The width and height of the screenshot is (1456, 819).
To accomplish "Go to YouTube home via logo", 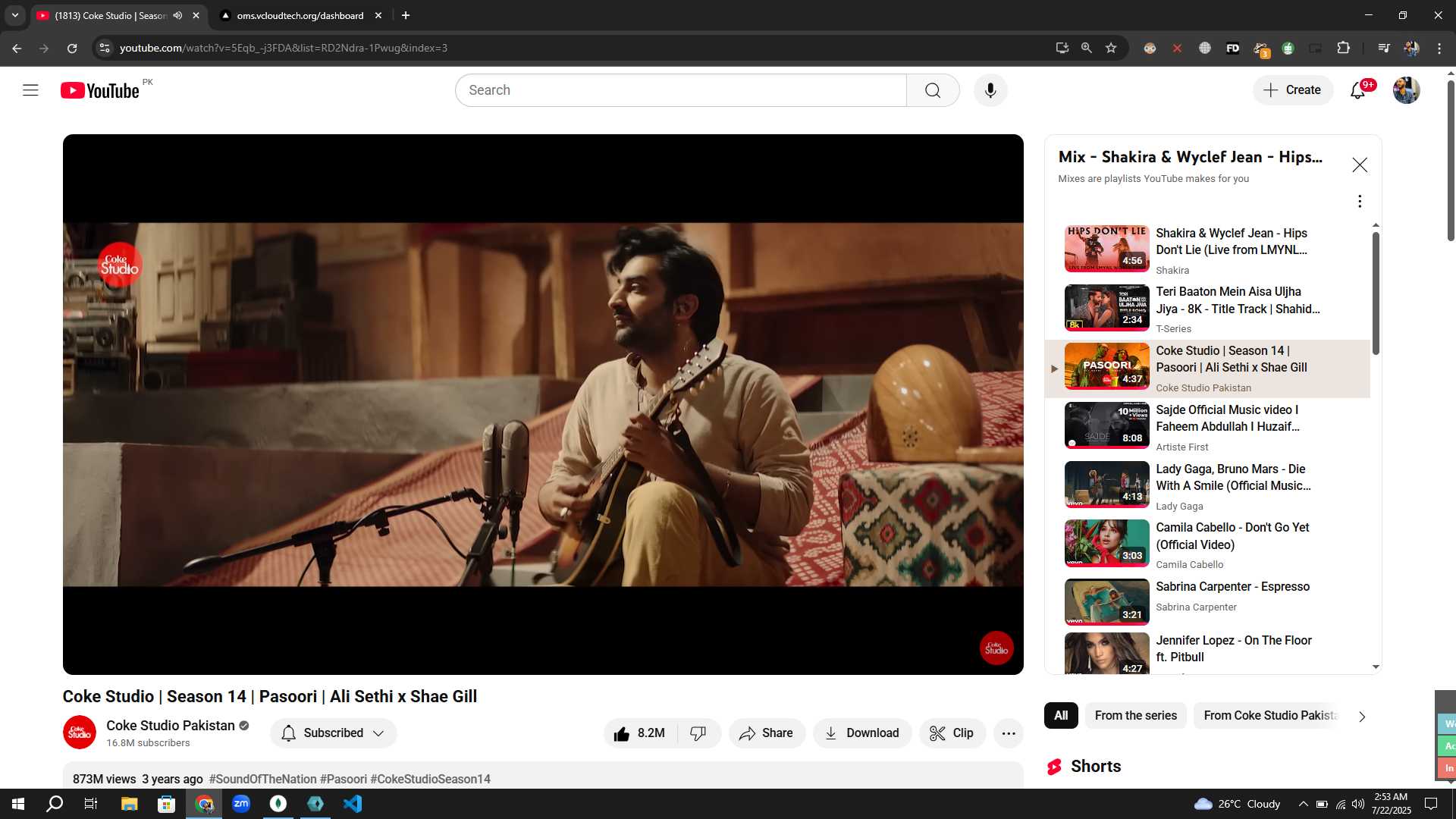I will tap(100, 90).
